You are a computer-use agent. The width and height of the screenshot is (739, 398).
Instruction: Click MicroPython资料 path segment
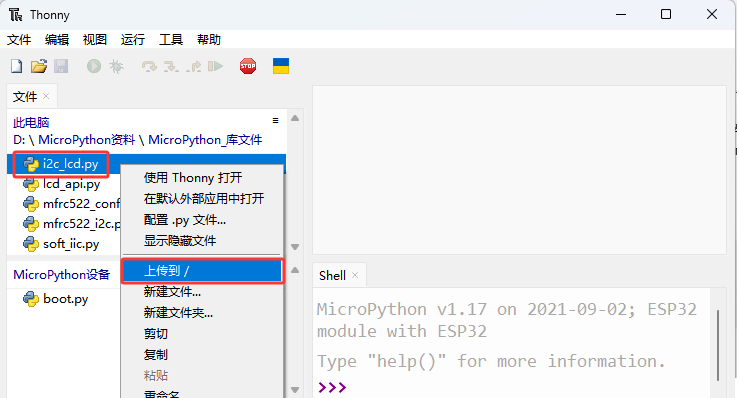87,140
